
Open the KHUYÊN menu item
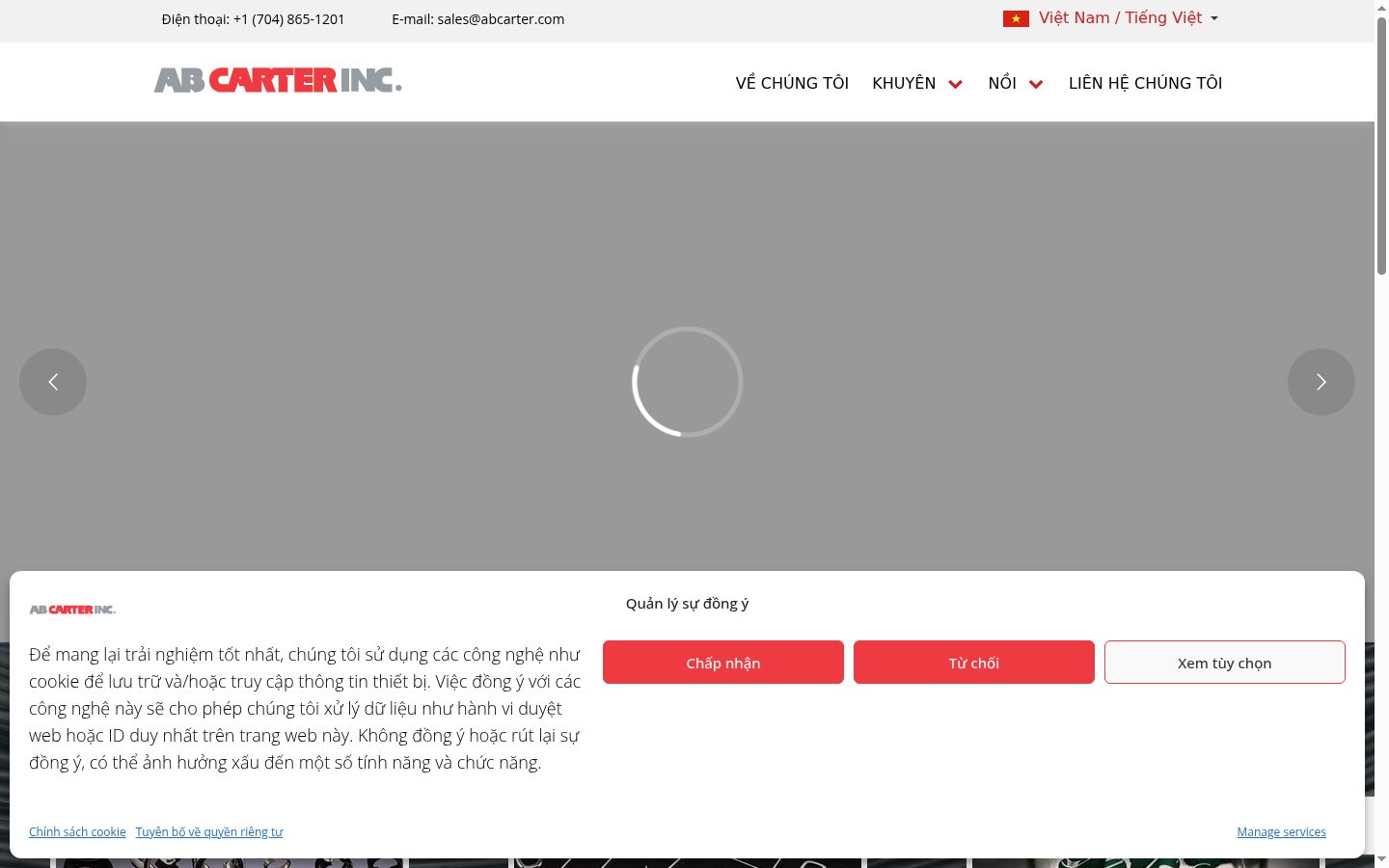click(x=904, y=83)
